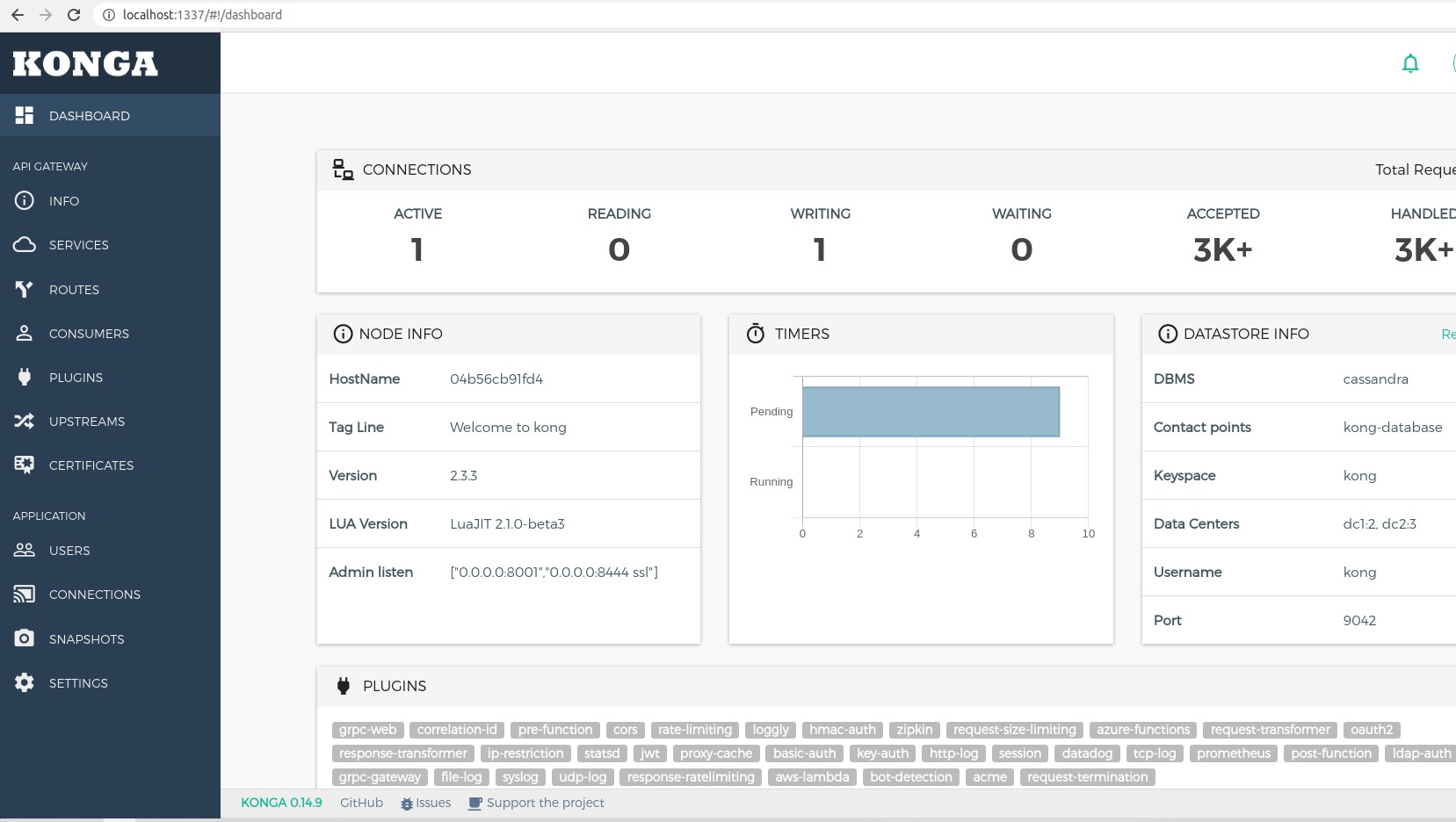Click the correlation-id plugin tag
1456x822 pixels.
457,729
